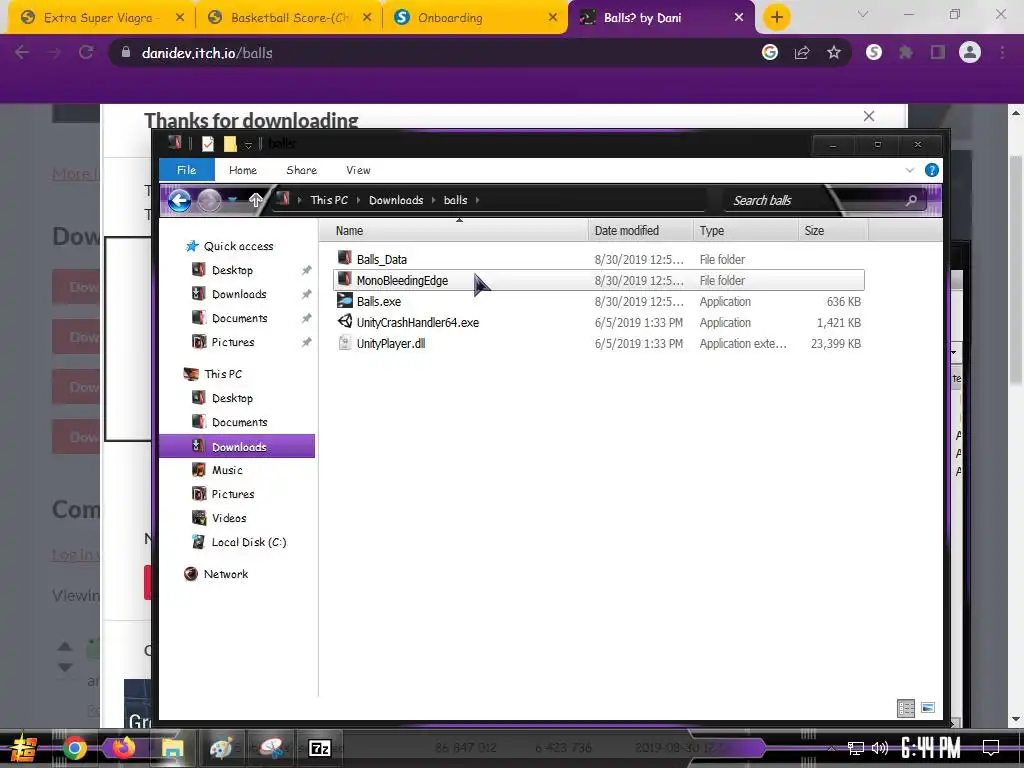Click the Google G icon in address bar
Screen dimensions: 1024x768
[770, 52]
